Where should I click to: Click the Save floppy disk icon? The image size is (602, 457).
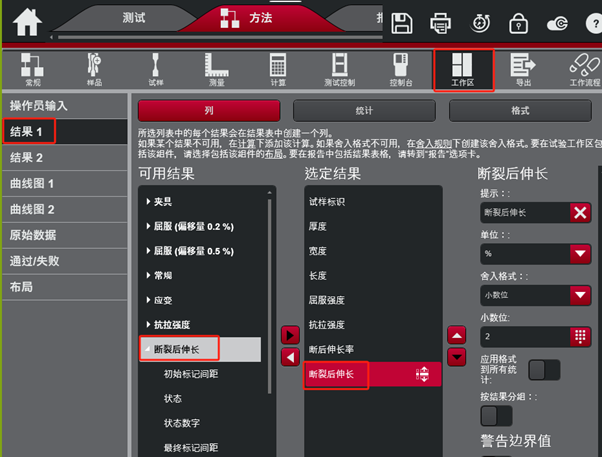(x=402, y=22)
